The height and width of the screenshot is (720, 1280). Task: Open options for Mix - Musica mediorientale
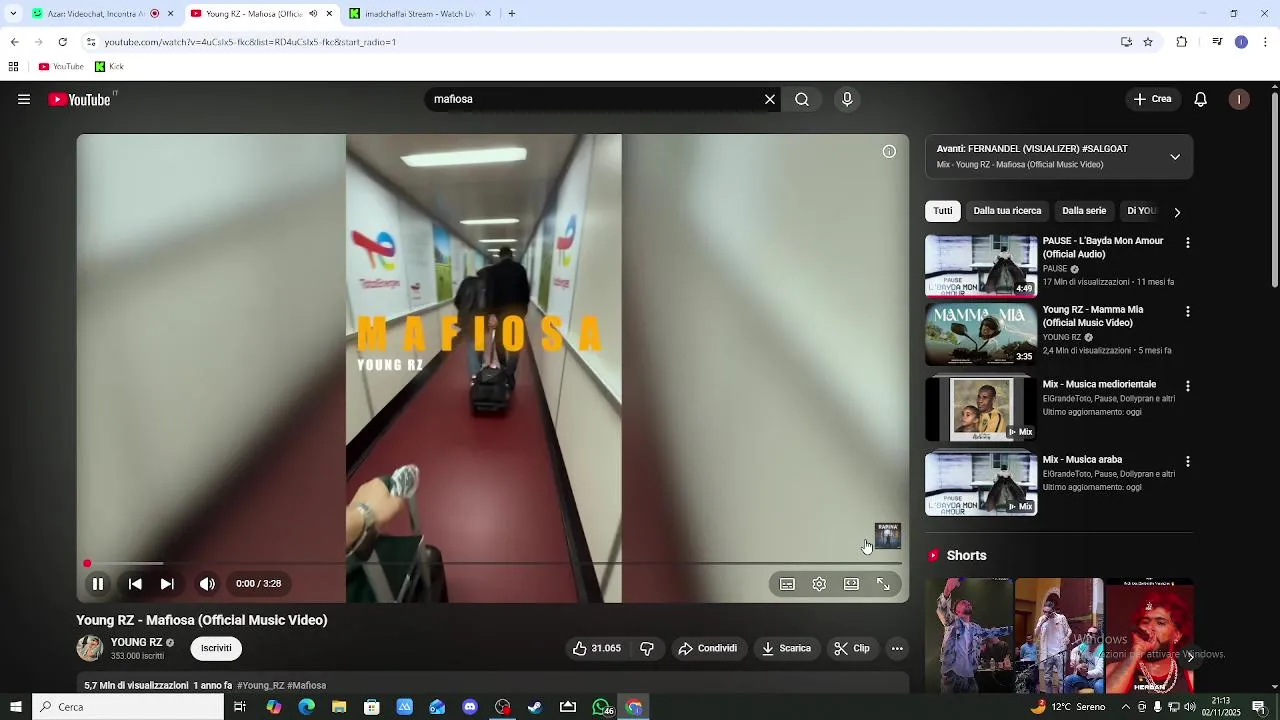tap(1188, 386)
